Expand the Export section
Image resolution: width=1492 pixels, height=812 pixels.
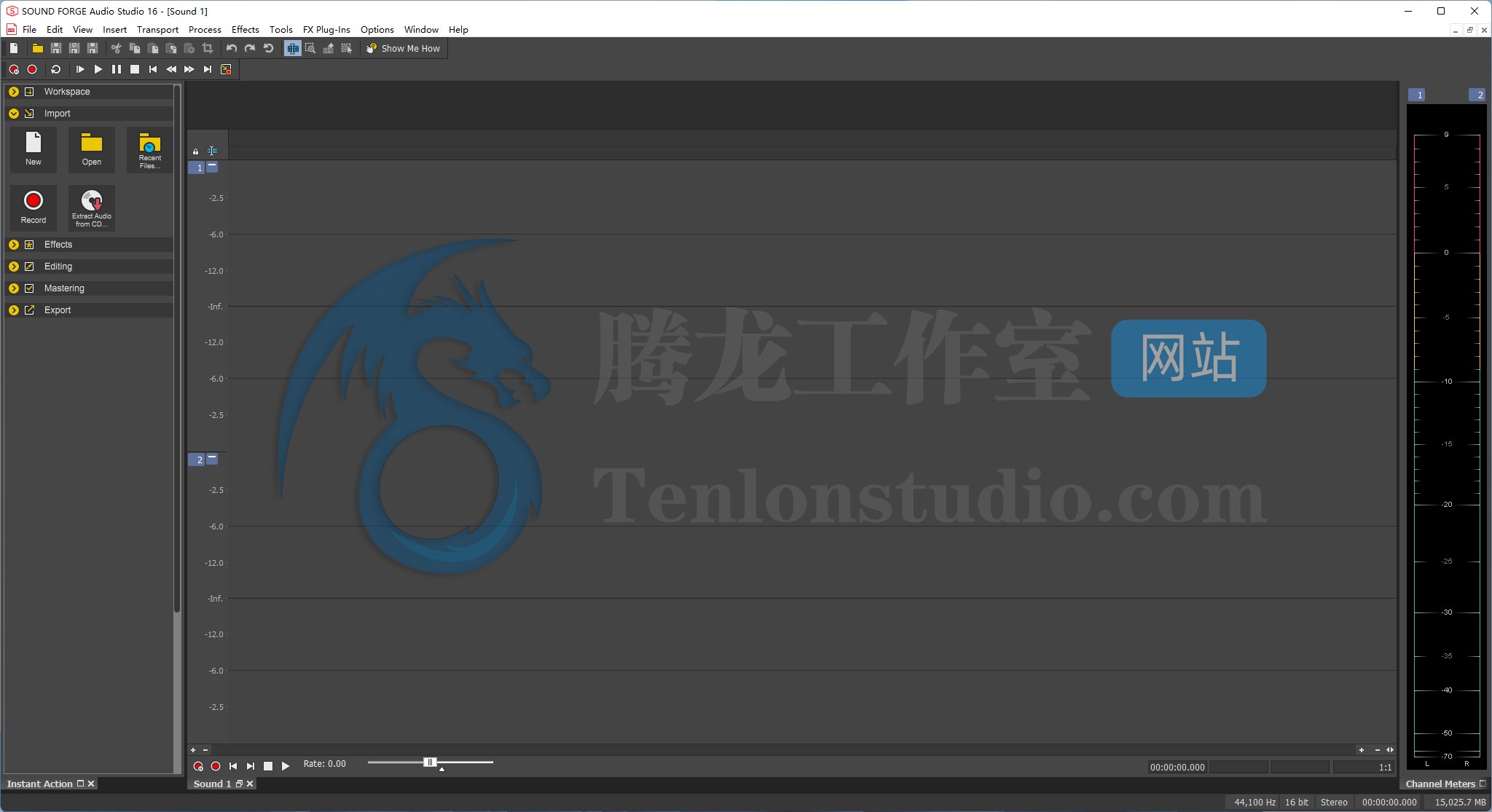(14, 310)
